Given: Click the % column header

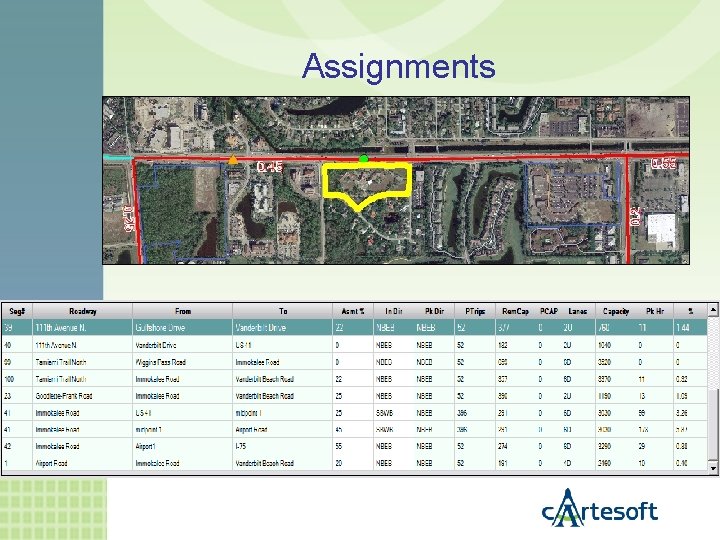Looking at the screenshot, I should click(x=691, y=311).
